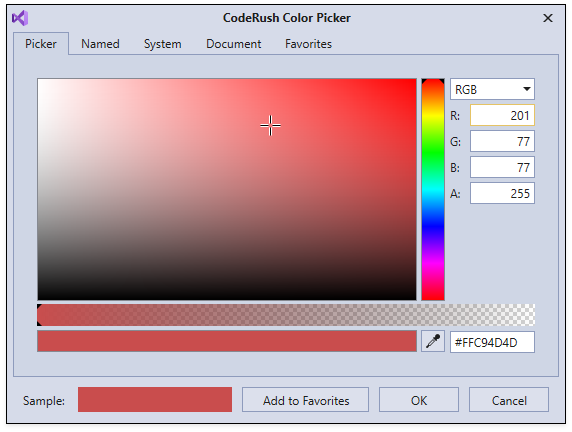Click the R value input field
The image size is (572, 432).
pos(502,115)
